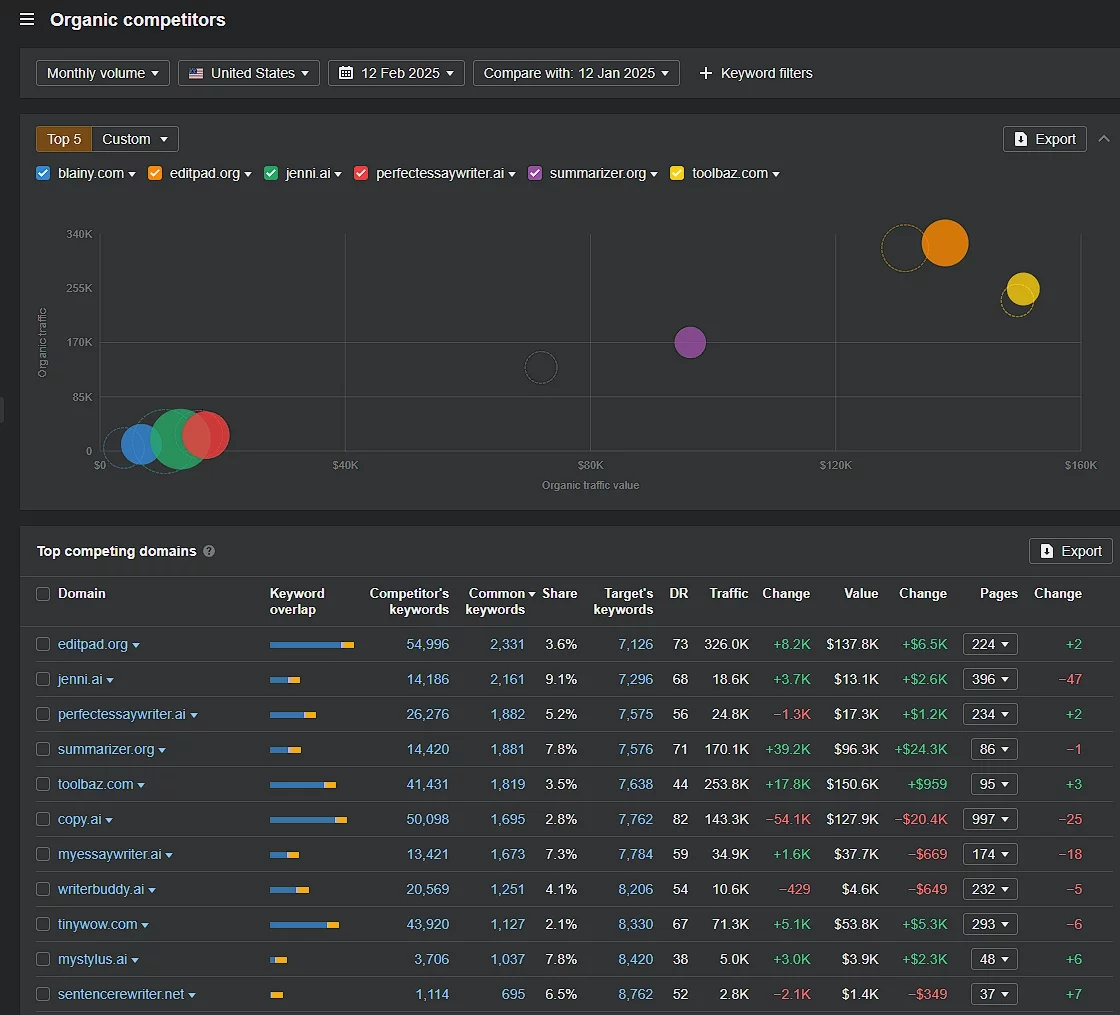Image resolution: width=1120 pixels, height=1015 pixels.
Task: Select the Top 5 tab
Action: click(x=64, y=139)
